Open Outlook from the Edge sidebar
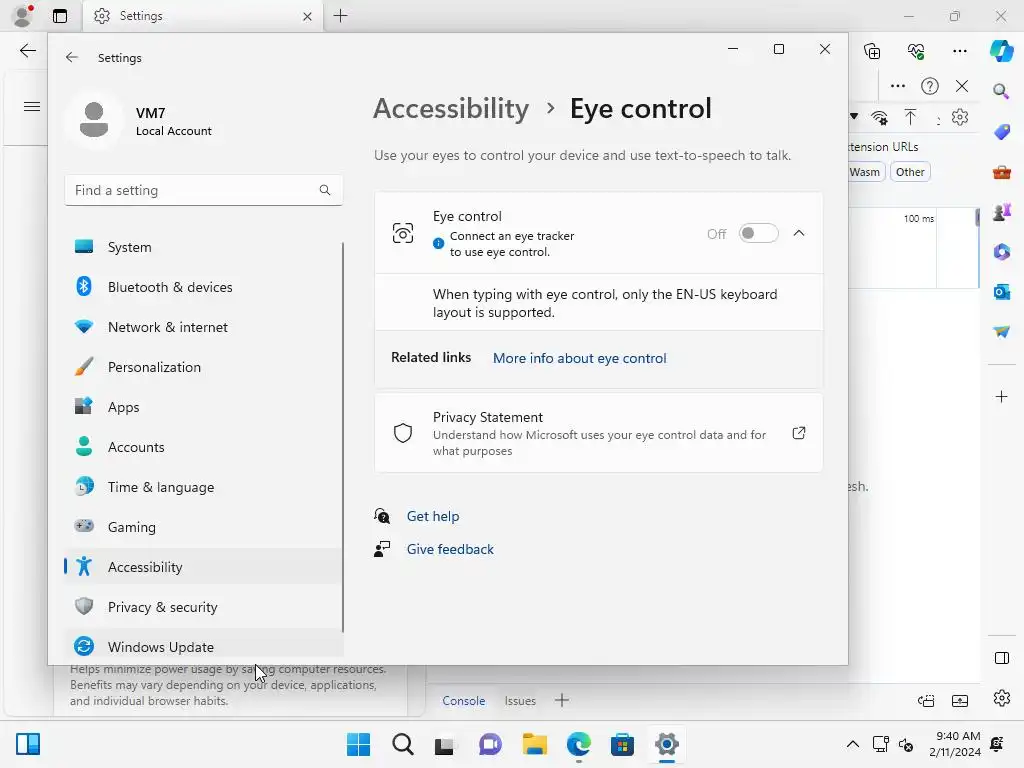 [1001, 291]
